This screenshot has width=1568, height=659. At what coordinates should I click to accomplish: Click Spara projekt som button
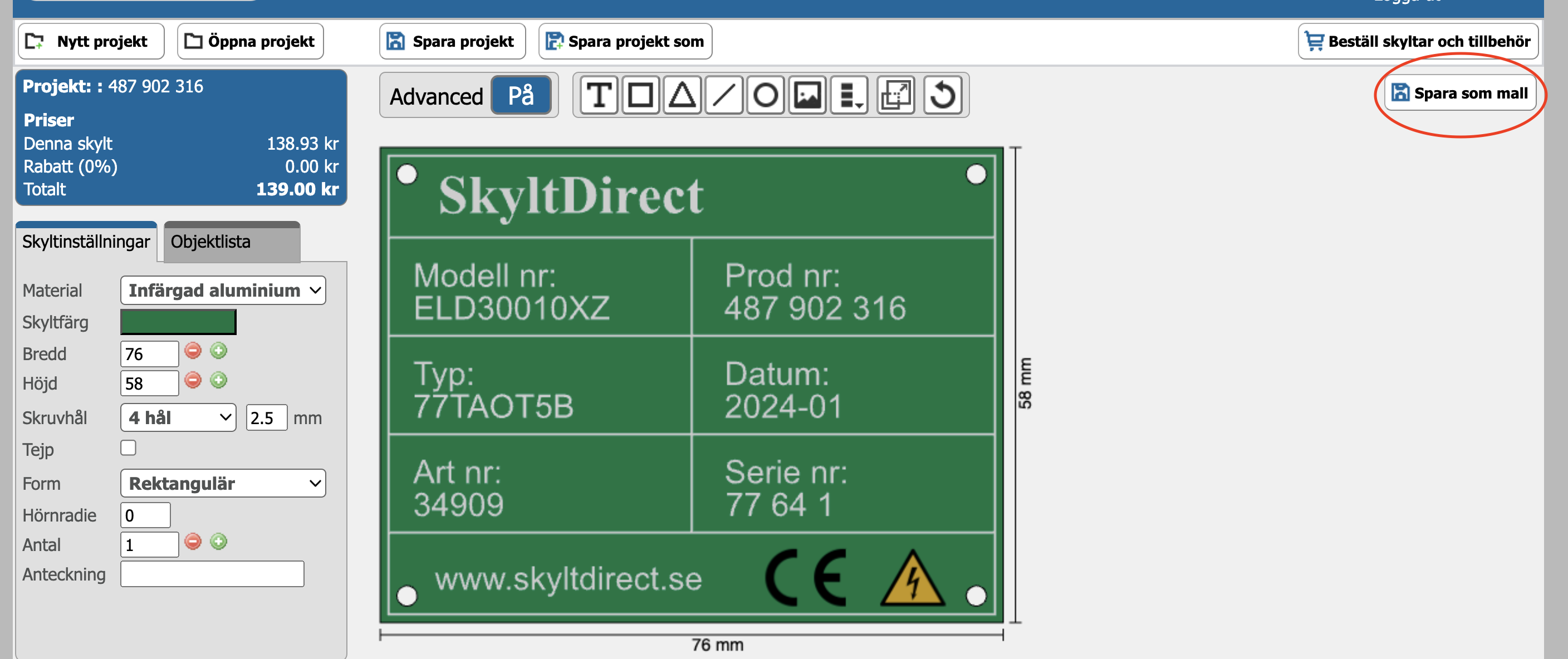pos(625,41)
